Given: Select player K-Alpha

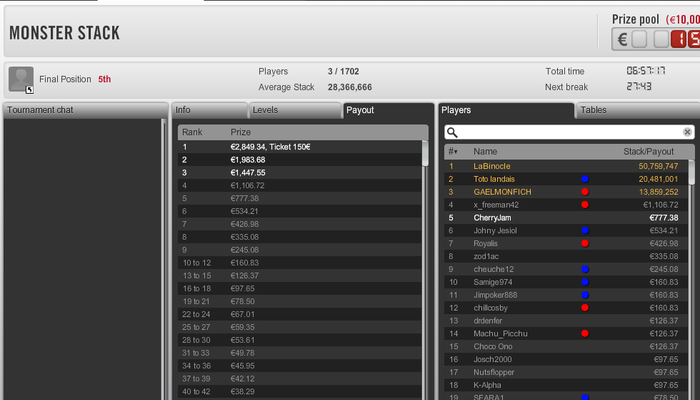Looking at the screenshot, I should click(x=567, y=385).
